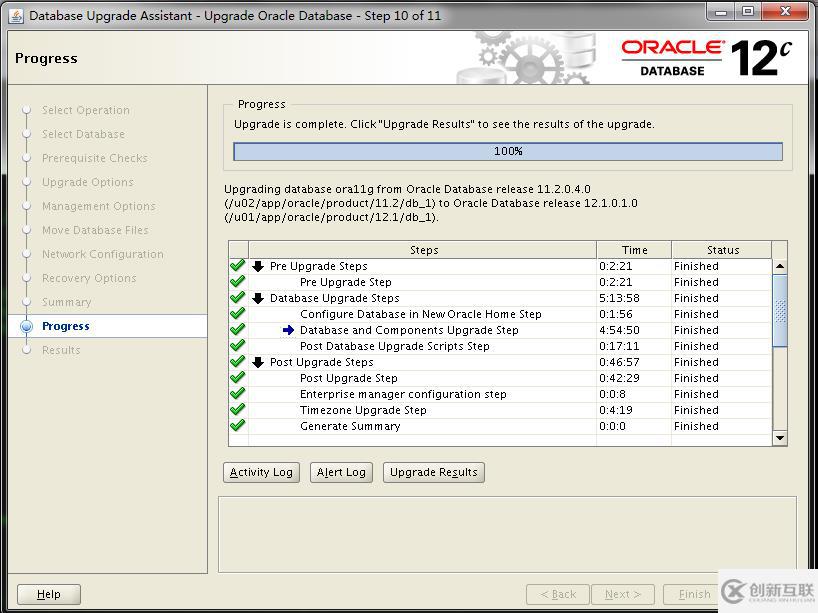This screenshot has height=613, width=818.
Task: Click blue arrow beside Database and Components Upgrade Step
Action: (x=288, y=330)
